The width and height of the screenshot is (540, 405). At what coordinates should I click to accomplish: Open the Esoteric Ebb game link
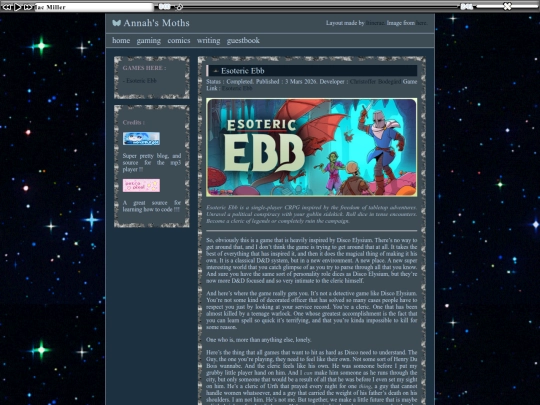237,88
